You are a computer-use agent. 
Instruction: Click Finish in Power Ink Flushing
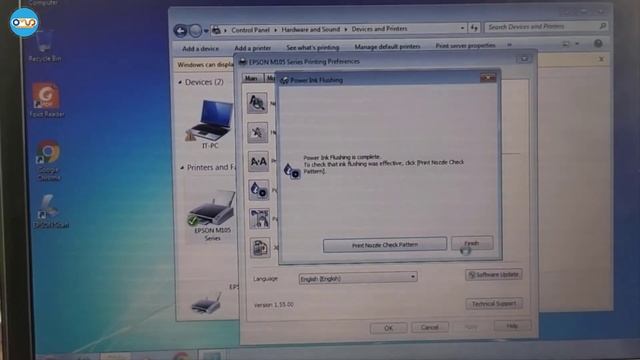tap(472, 243)
